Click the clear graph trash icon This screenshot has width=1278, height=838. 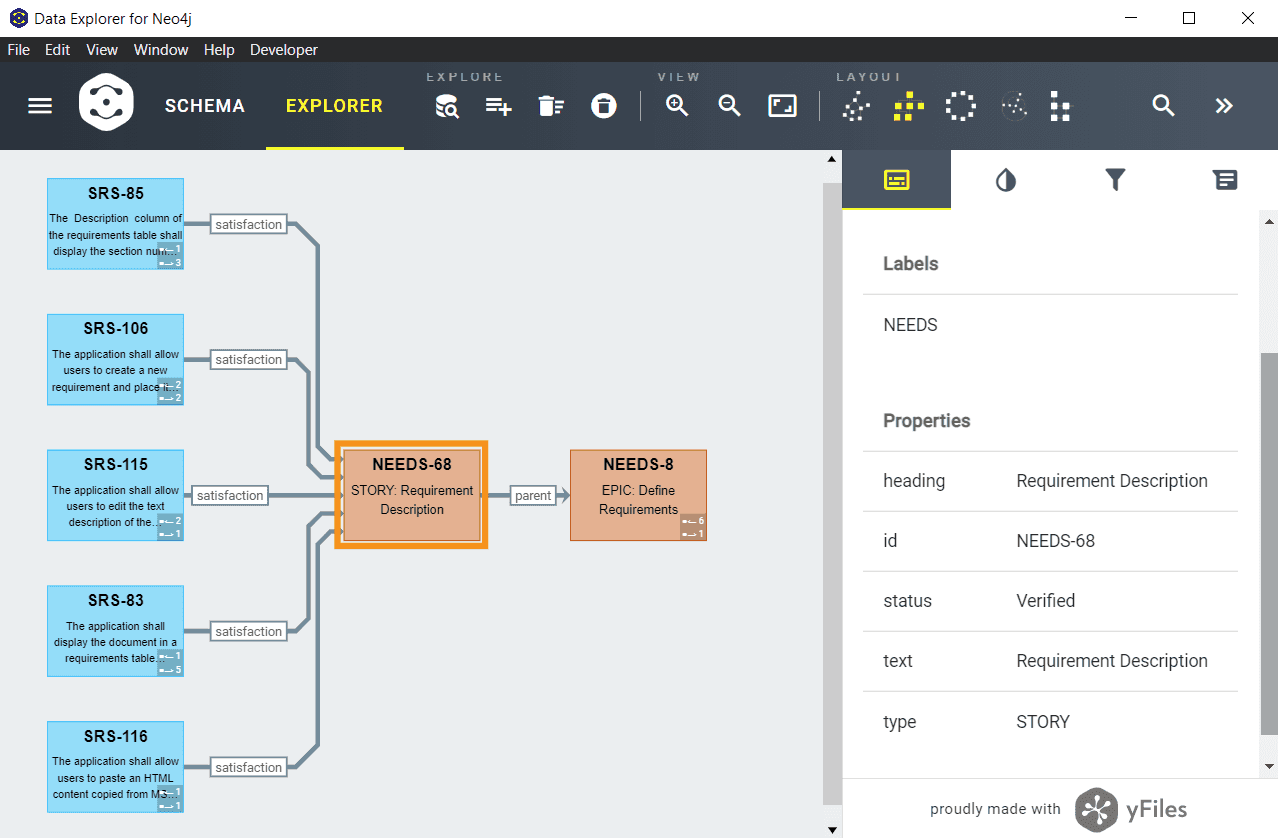[x=604, y=106]
